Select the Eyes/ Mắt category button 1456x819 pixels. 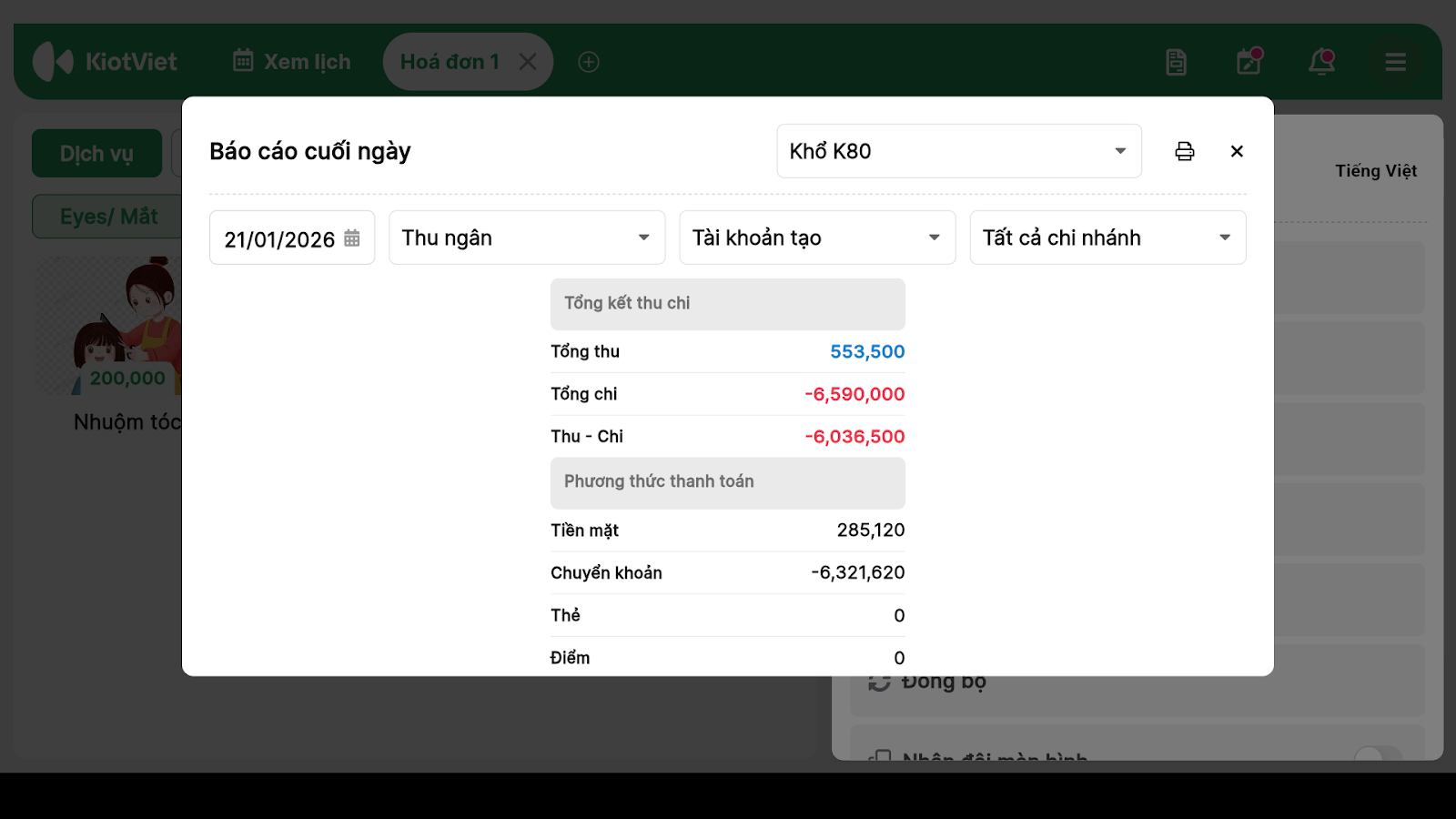pos(107,217)
